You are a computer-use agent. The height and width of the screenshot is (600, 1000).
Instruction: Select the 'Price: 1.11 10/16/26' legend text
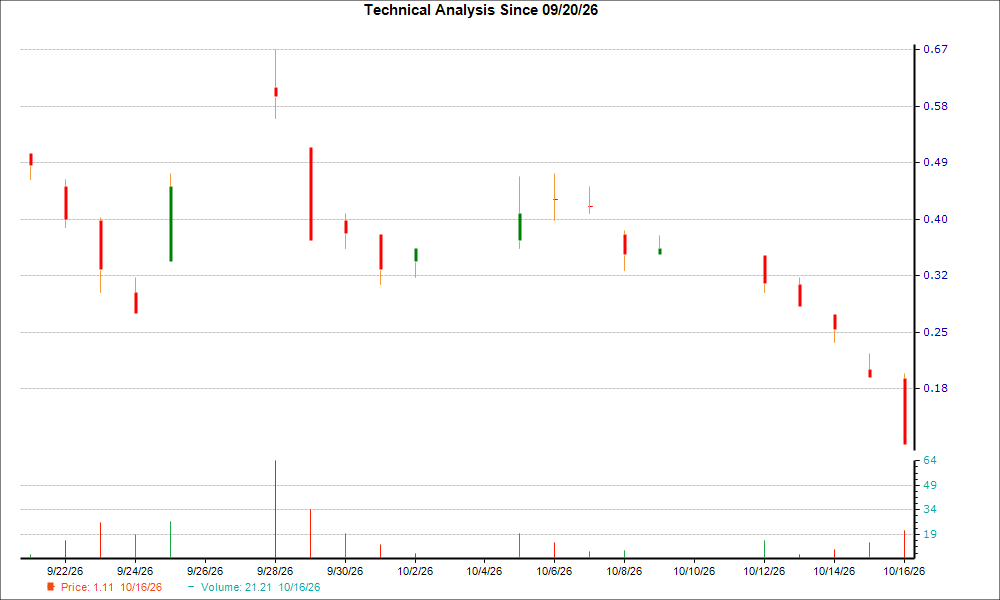(111, 587)
